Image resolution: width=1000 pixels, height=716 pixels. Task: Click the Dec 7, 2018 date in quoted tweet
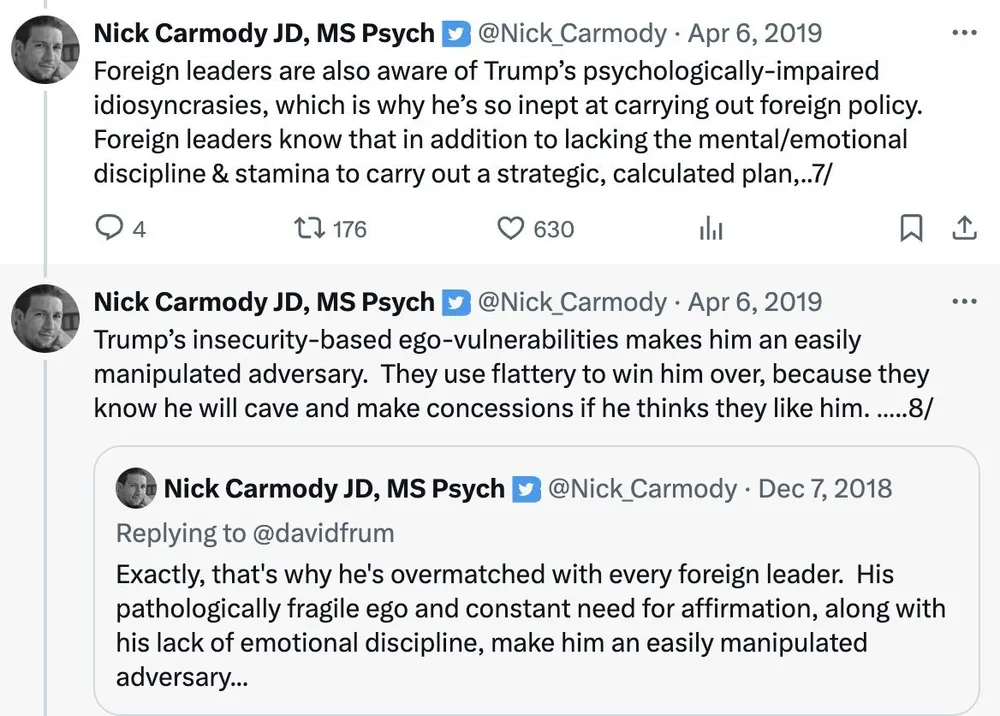point(825,489)
